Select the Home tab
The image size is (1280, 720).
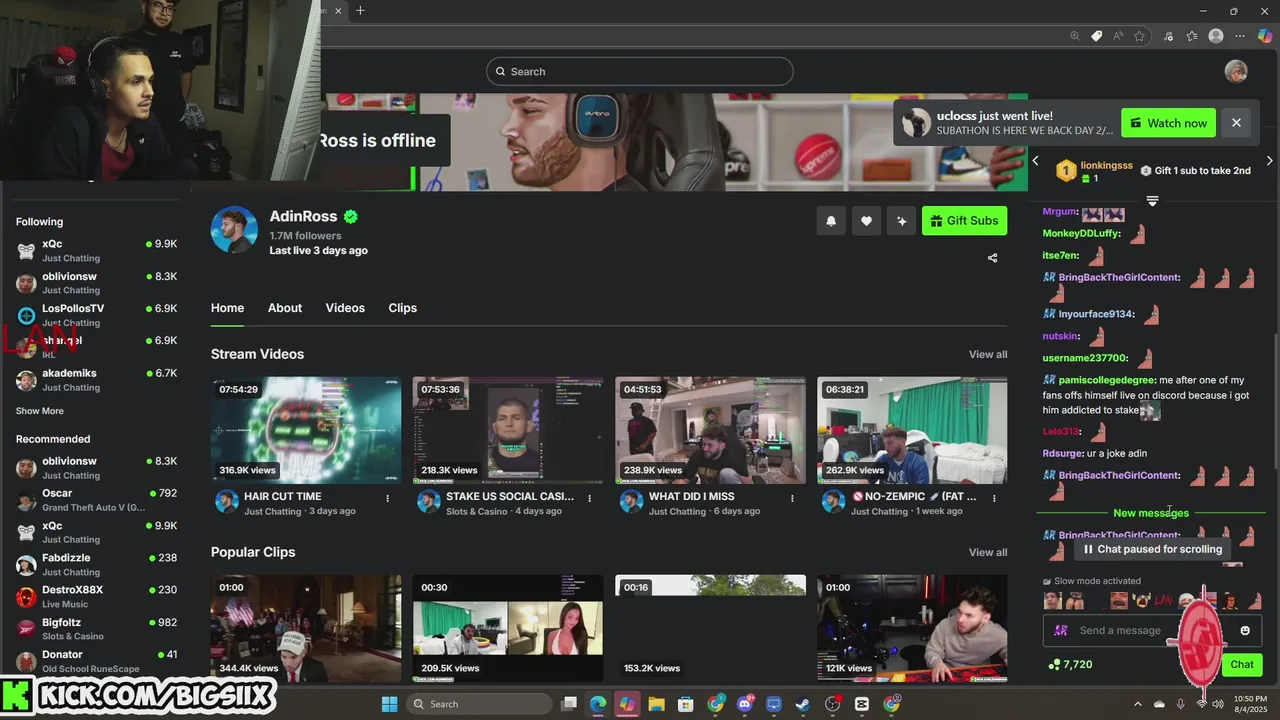point(227,308)
